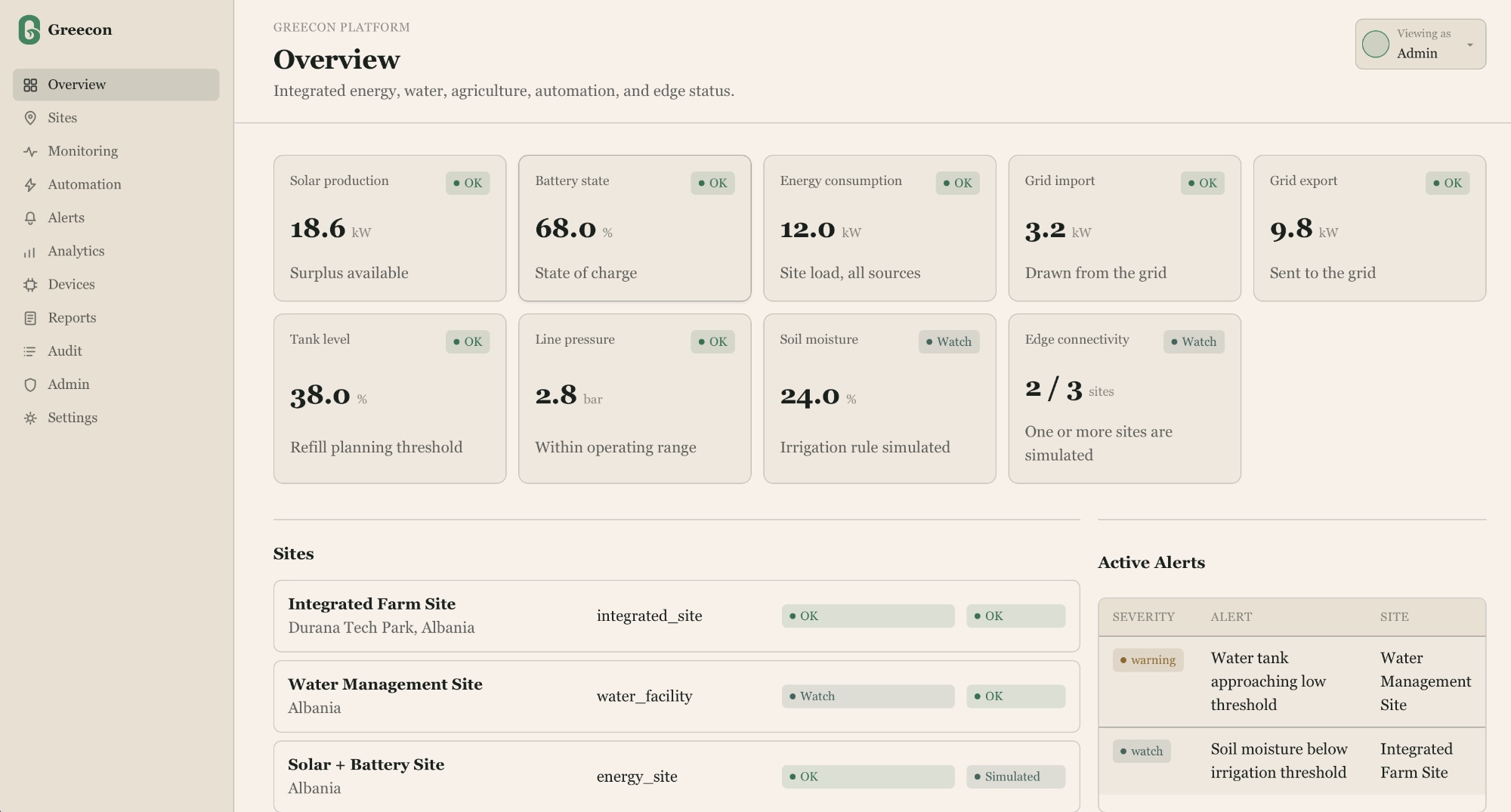The width and height of the screenshot is (1511, 812).
Task: Click the Devices chip icon
Action: coord(30,285)
